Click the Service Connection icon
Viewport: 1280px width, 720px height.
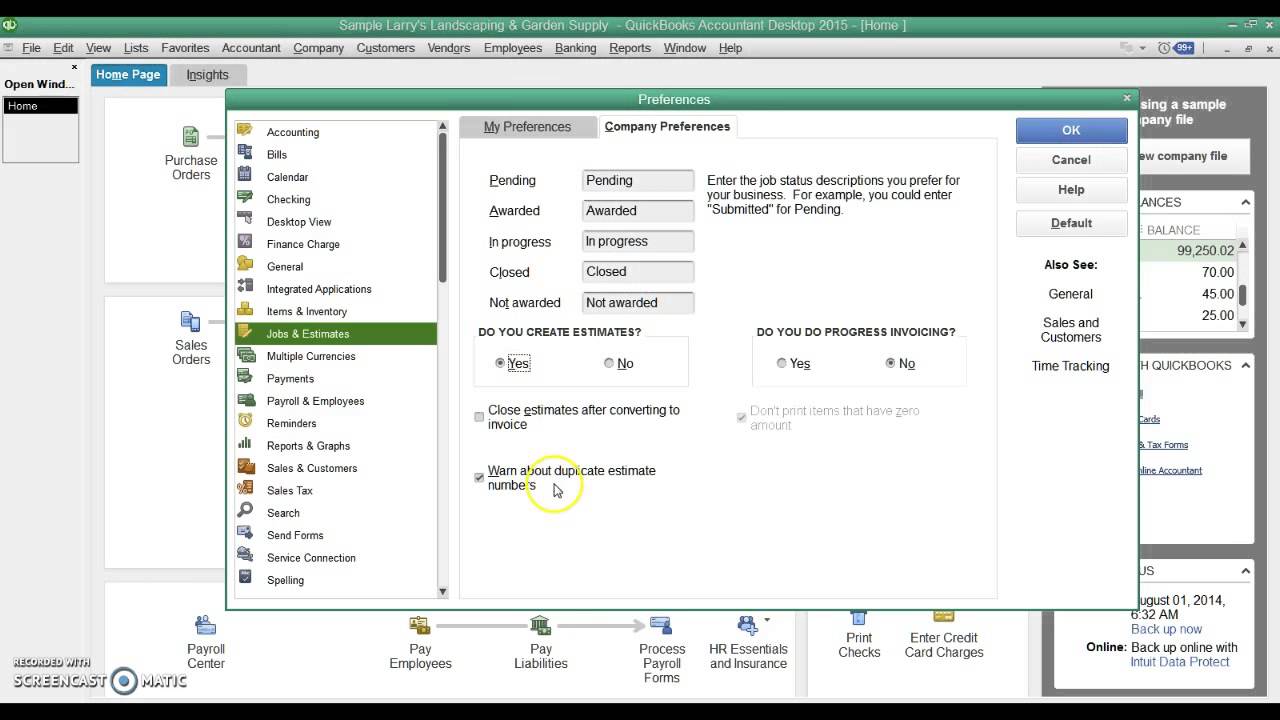pyautogui.click(x=245, y=556)
